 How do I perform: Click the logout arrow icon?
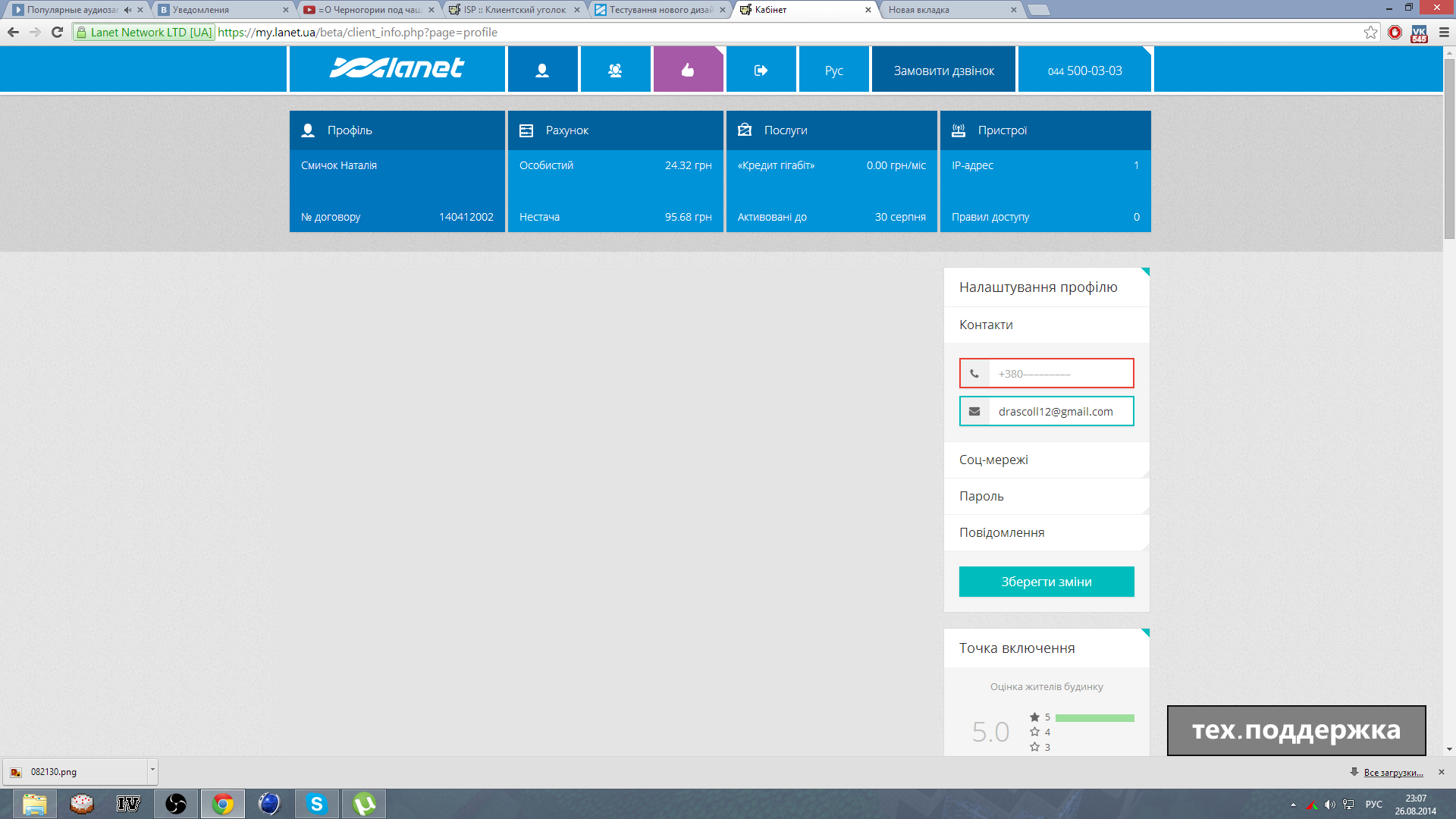click(x=761, y=71)
